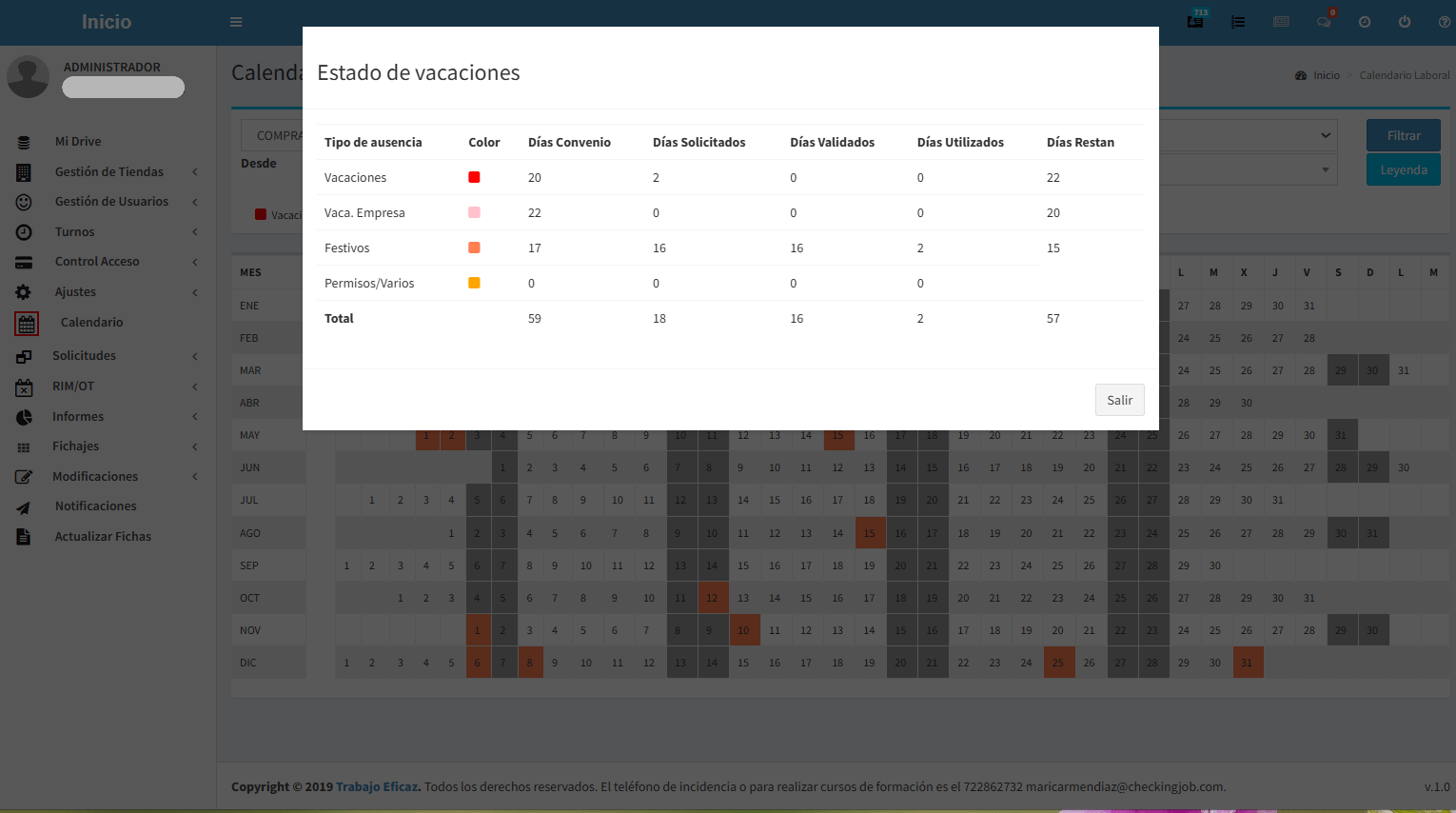Open the dropdown next to Filtrar button
Image resolution: width=1456 pixels, height=813 pixels.
[x=1325, y=135]
